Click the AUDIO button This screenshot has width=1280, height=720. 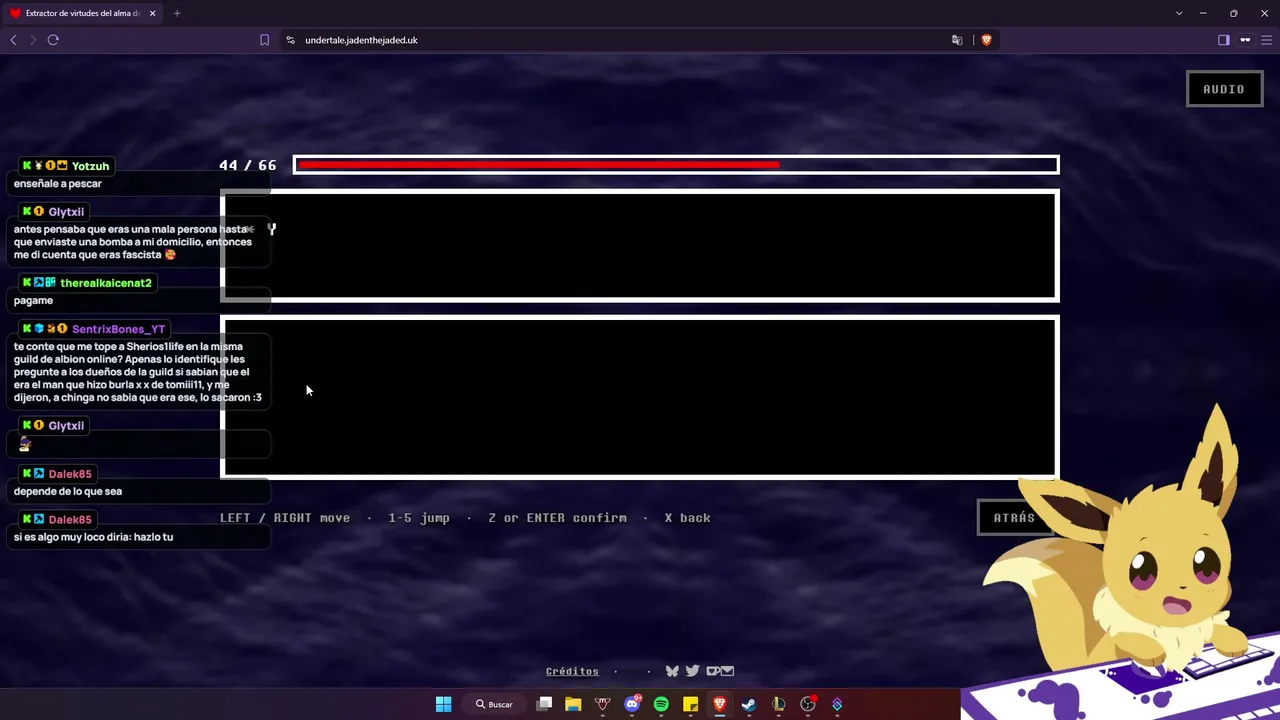(1223, 89)
